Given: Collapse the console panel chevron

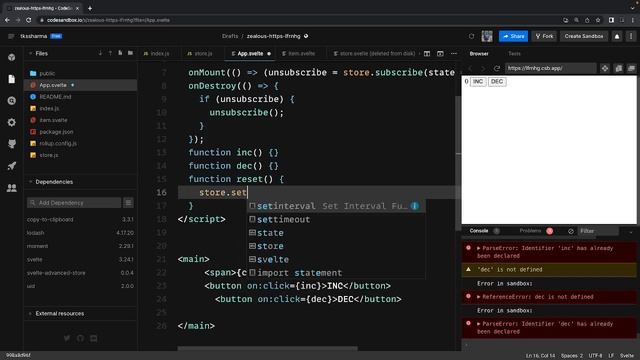Looking at the screenshot, I should [x=631, y=231].
